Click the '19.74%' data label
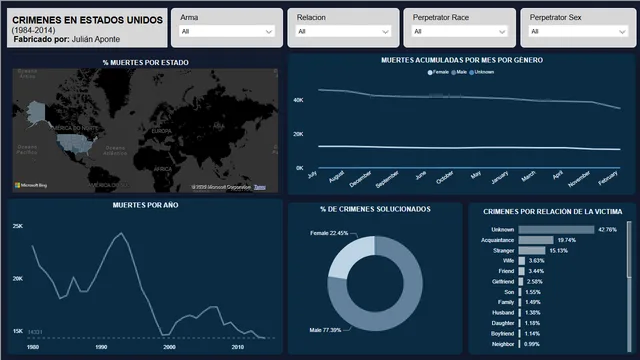This screenshot has width=640, height=360. [567, 240]
